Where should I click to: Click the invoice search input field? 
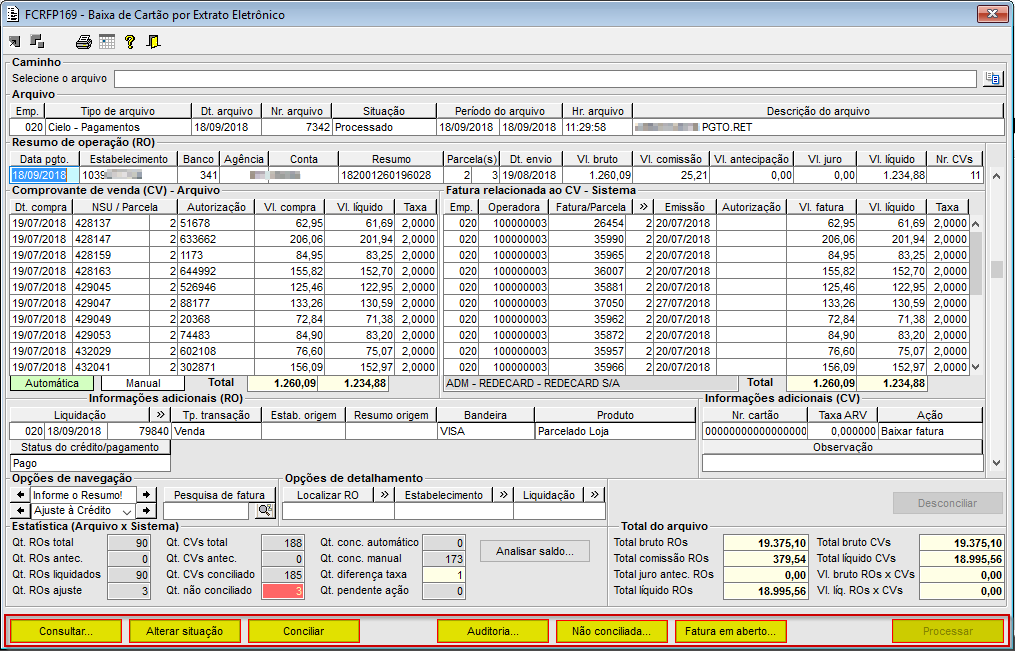coord(206,511)
